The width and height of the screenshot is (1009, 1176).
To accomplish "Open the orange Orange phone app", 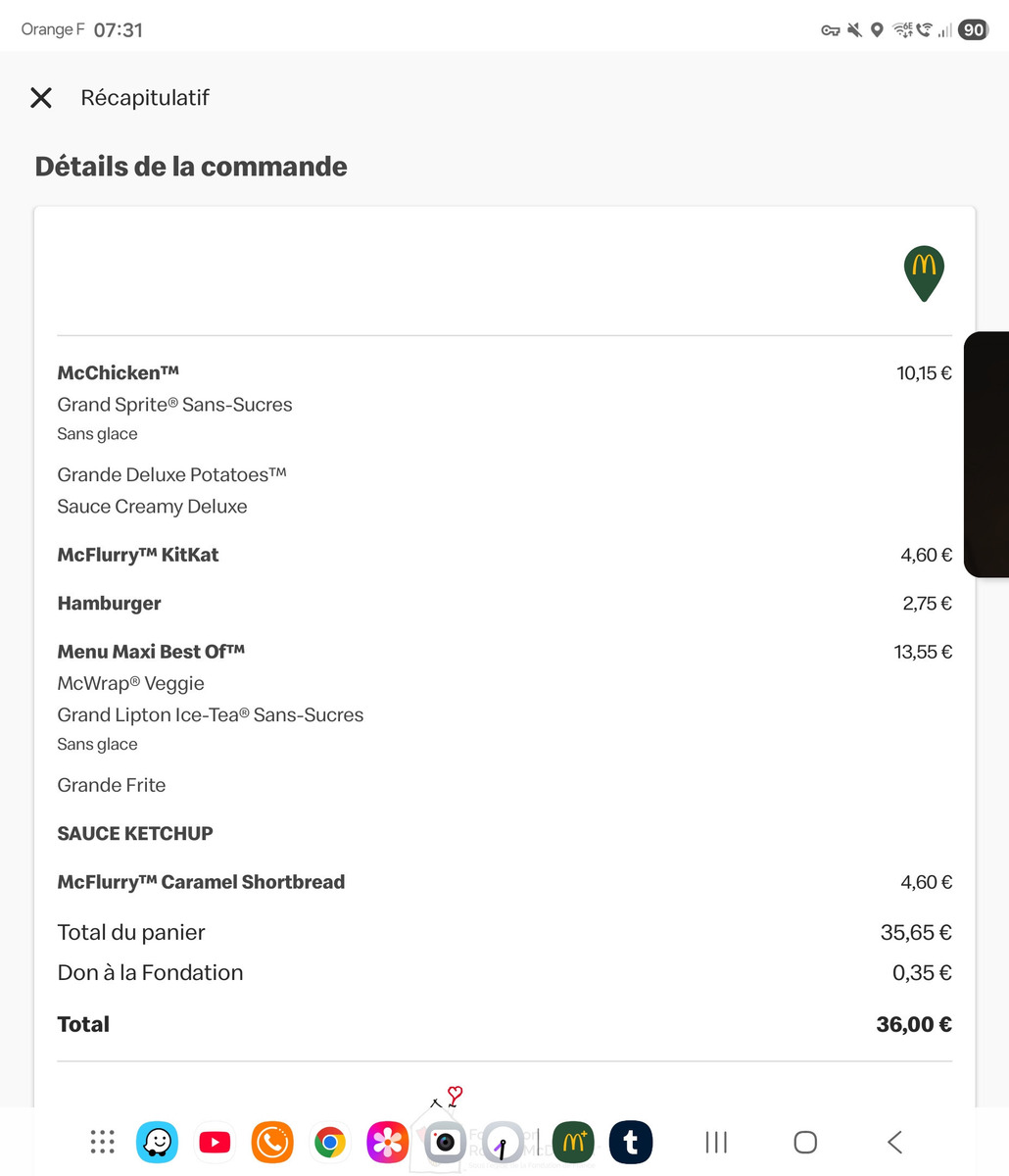I will pyautogui.click(x=272, y=1142).
